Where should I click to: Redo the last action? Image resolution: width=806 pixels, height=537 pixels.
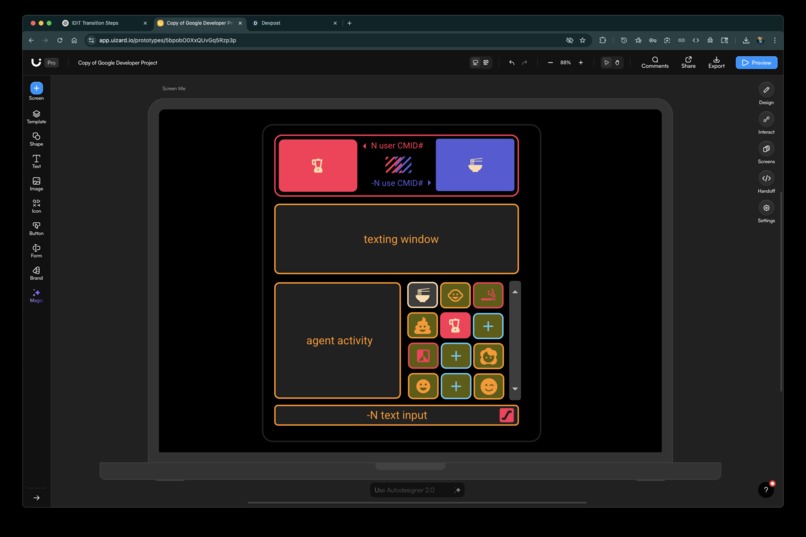[x=524, y=63]
